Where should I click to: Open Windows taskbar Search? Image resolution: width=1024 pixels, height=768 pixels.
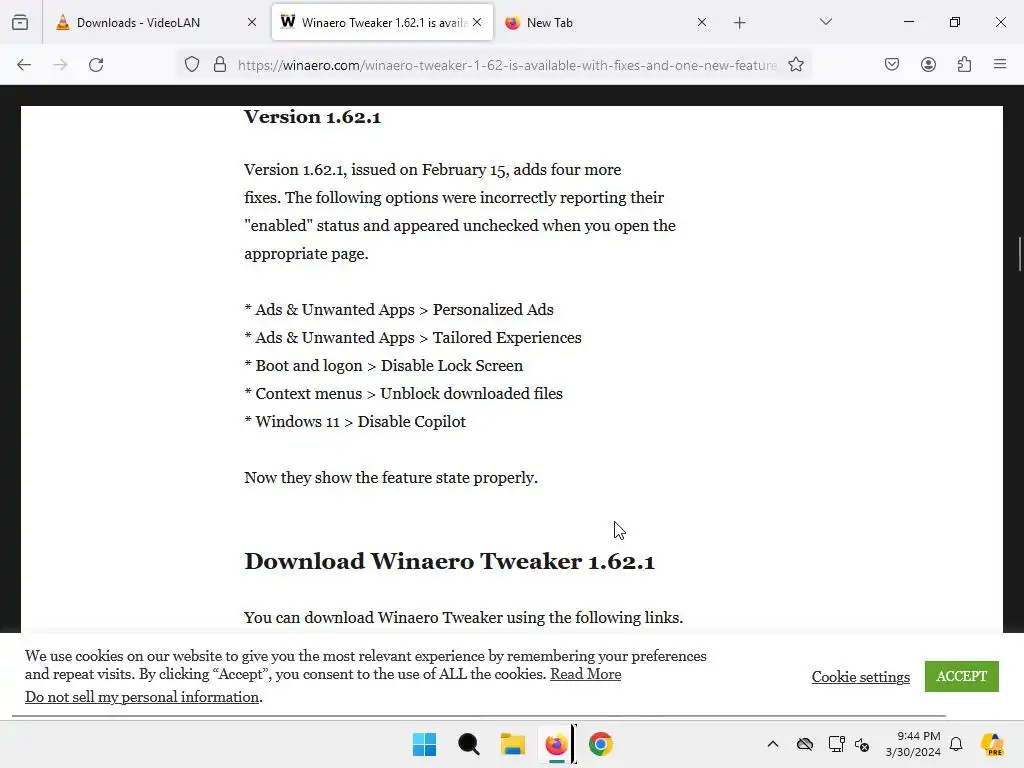[x=468, y=744]
